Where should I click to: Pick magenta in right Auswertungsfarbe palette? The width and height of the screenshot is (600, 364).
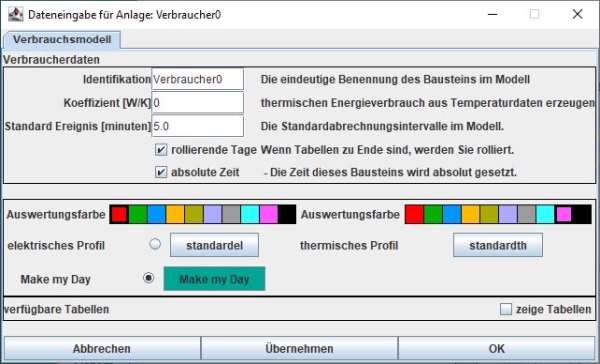pyautogui.click(x=564, y=214)
